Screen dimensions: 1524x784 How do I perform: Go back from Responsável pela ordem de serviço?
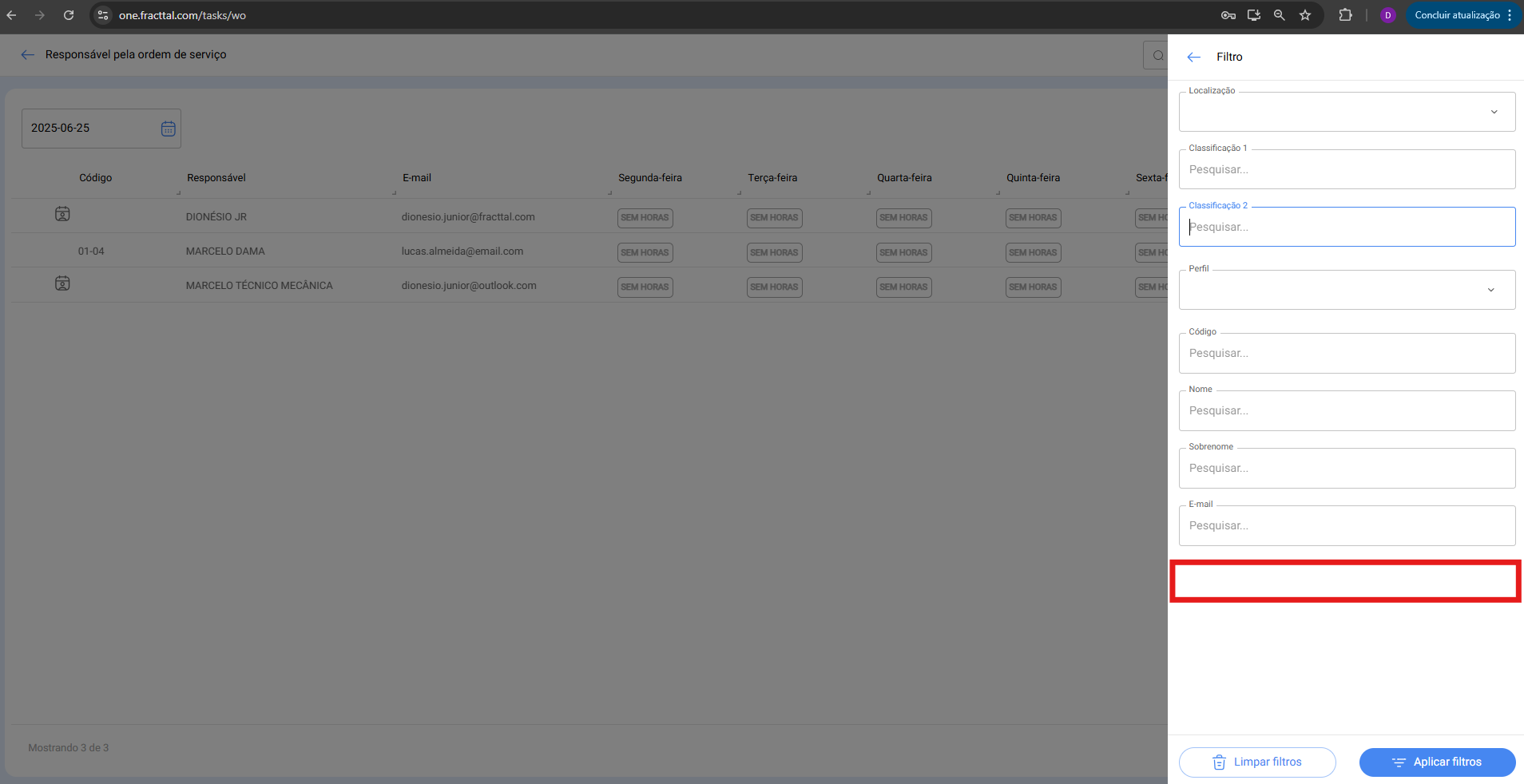28,54
